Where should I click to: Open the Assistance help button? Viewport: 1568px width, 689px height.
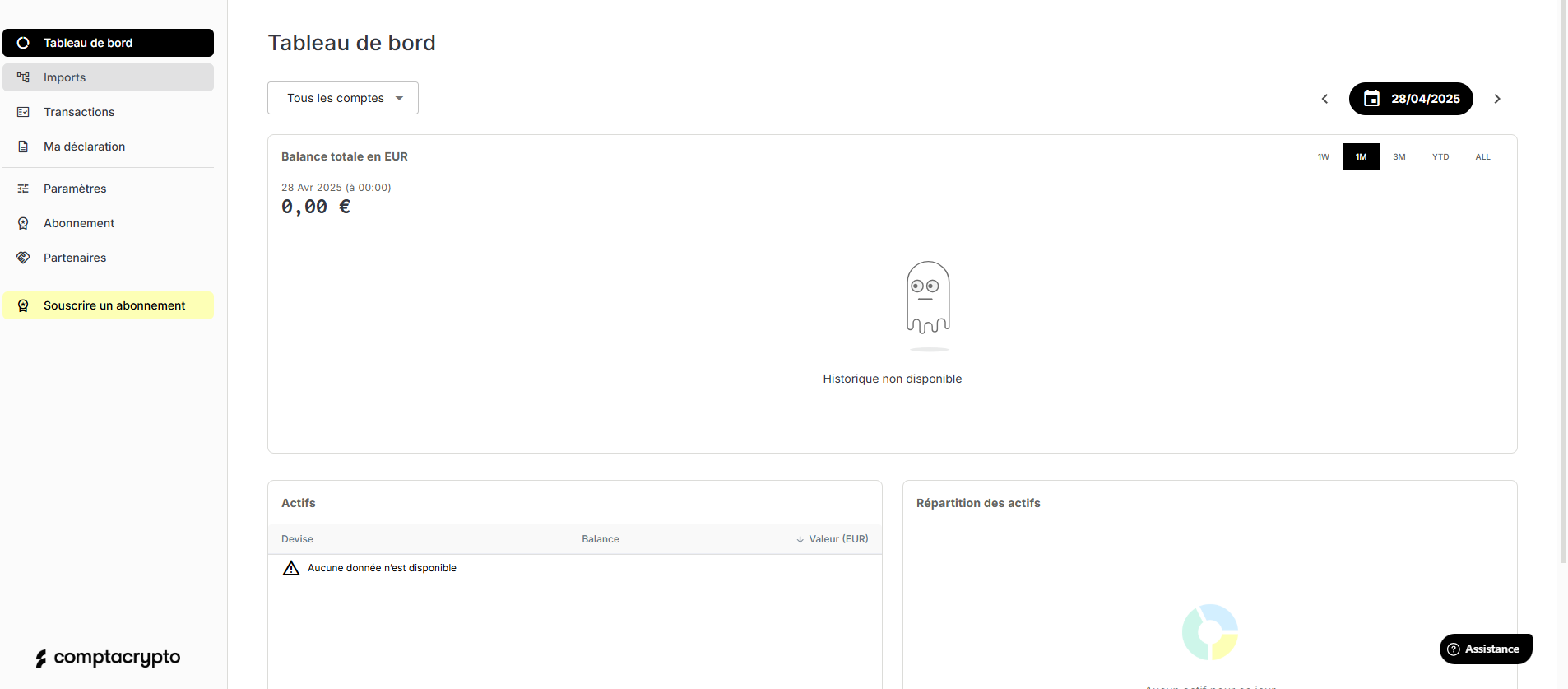[1485, 649]
